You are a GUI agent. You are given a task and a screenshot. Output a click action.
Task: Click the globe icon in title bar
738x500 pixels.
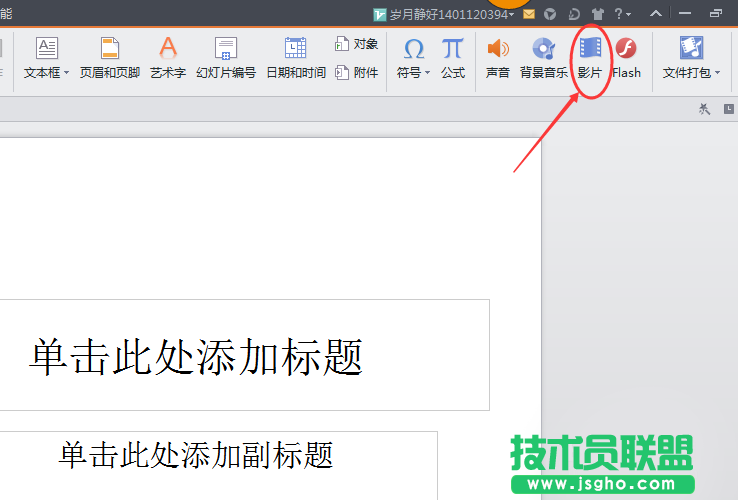(550, 14)
